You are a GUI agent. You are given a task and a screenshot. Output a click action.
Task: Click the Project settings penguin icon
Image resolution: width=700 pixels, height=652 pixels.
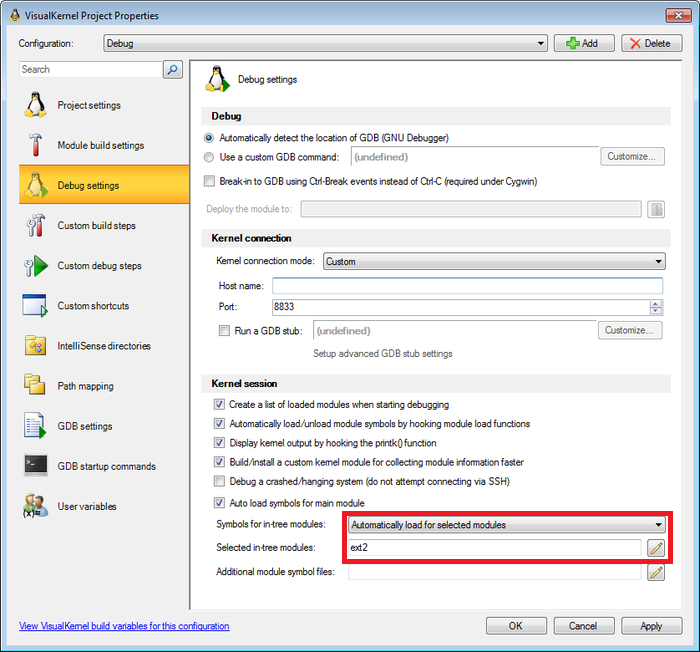[35, 105]
